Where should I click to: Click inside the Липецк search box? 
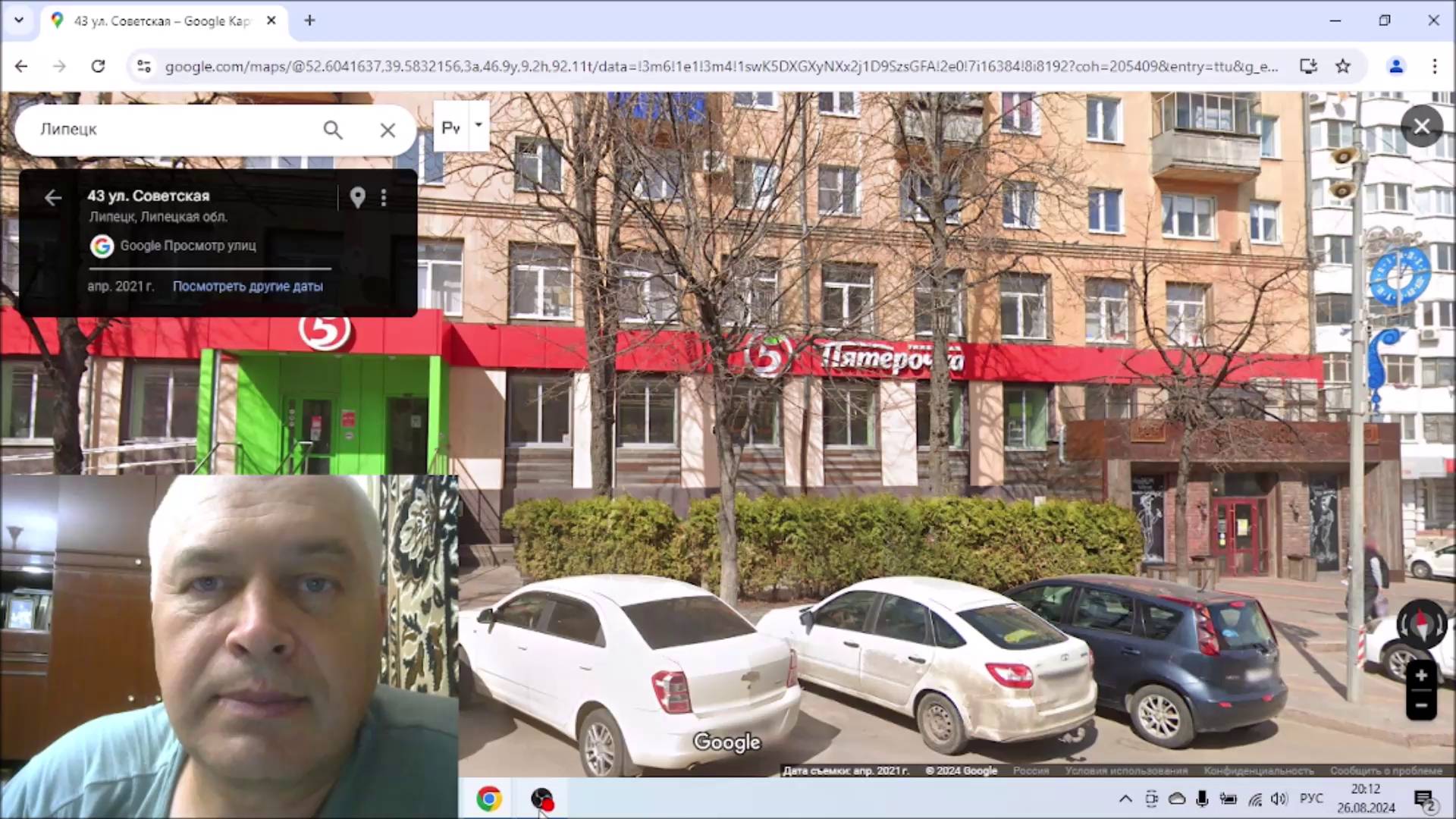(x=174, y=130)
